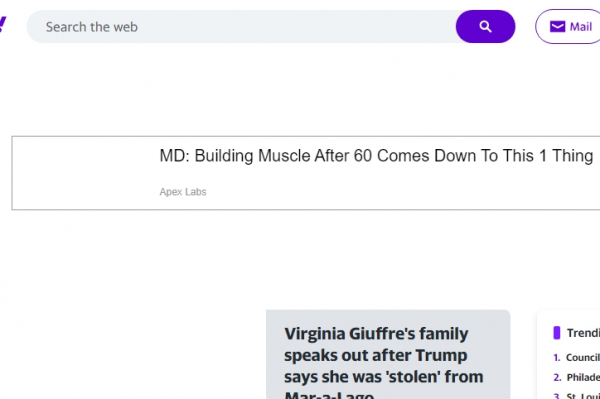Click the purple marker beside Trending heading
This screenshot has width=600, height=399.
pyautogui.click(x=557, y=333)
